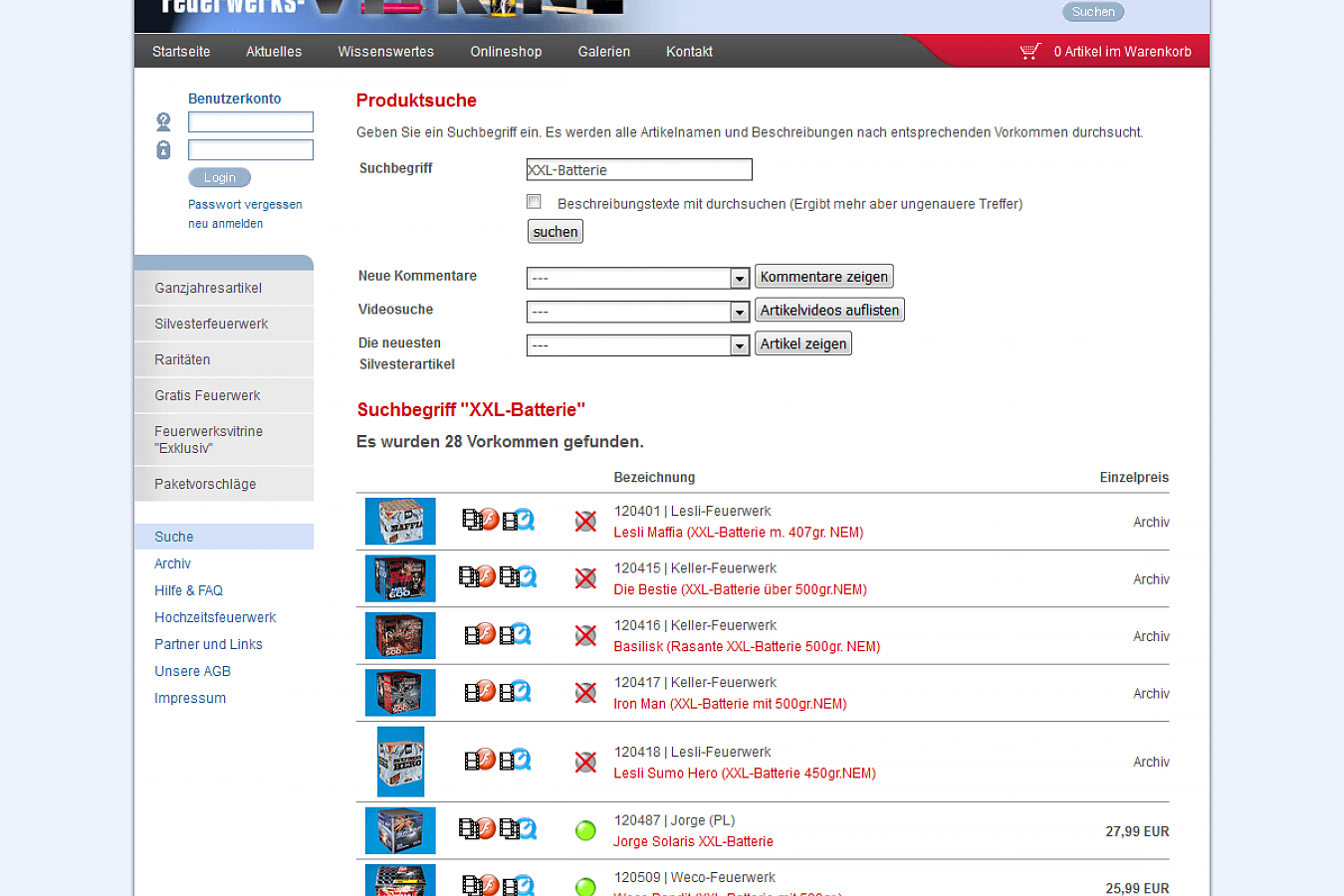Open Archiv sidebar link
This screenshot has width=1344, height=896.
tap(172, 563)
